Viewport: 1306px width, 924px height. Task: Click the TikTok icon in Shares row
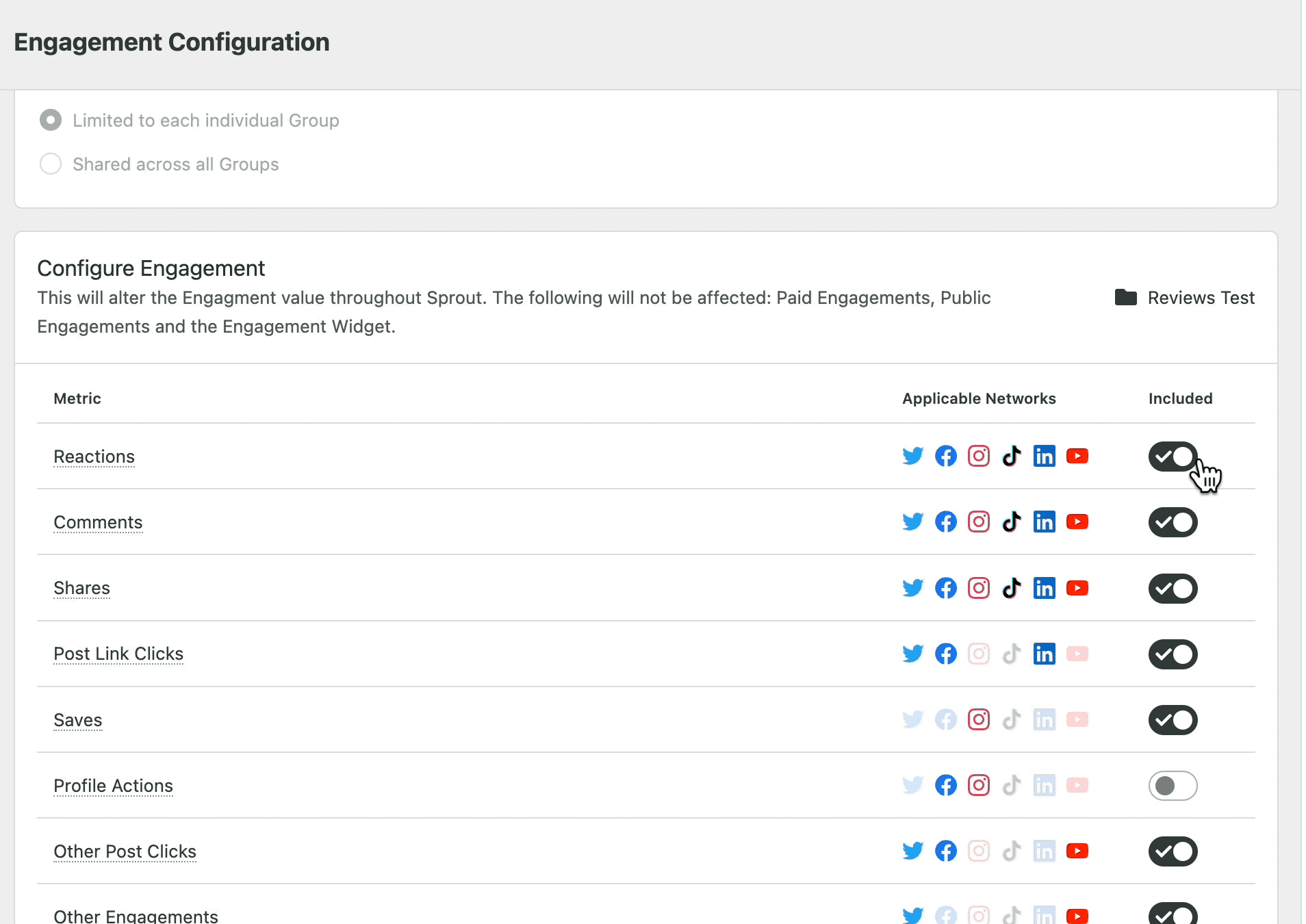(1012, 588)
